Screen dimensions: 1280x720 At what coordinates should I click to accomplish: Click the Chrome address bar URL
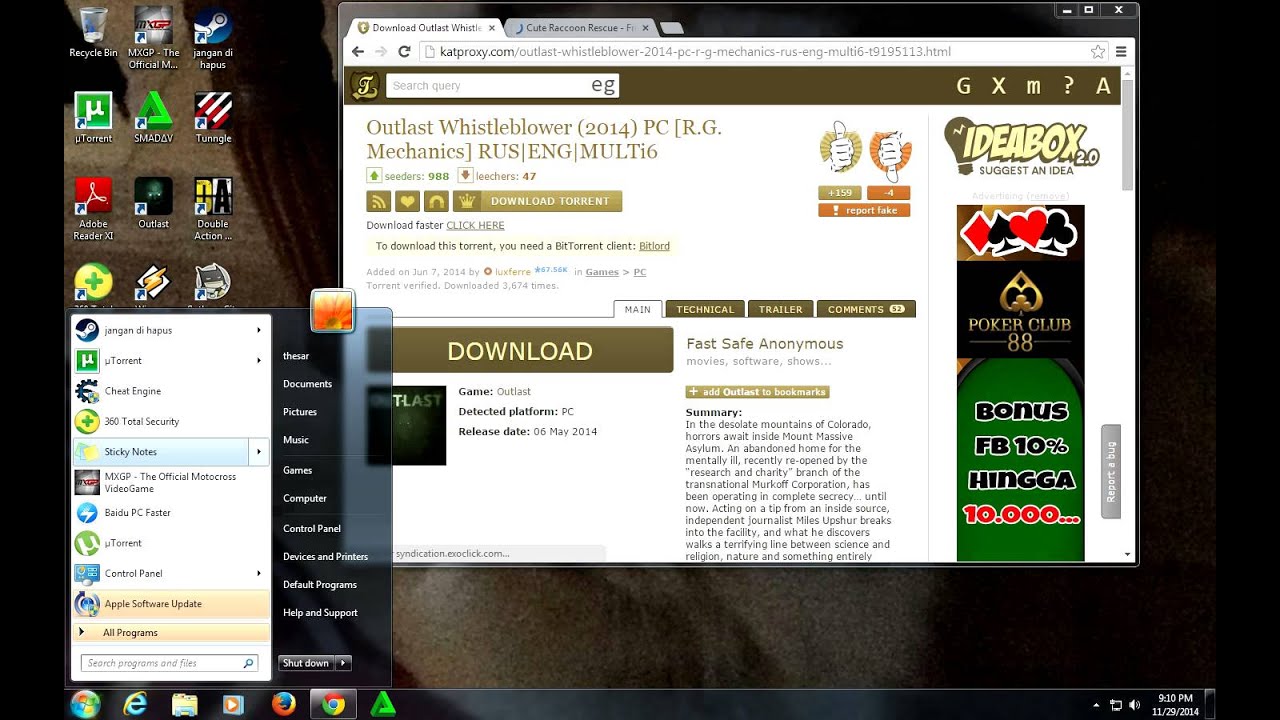[695, 52]
